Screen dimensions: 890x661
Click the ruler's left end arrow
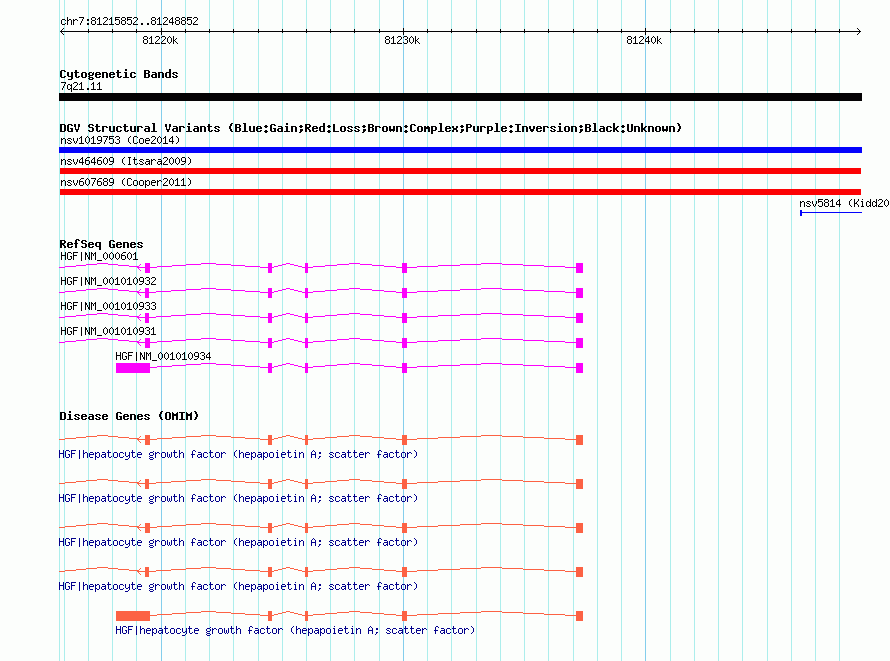coord(62,32)
